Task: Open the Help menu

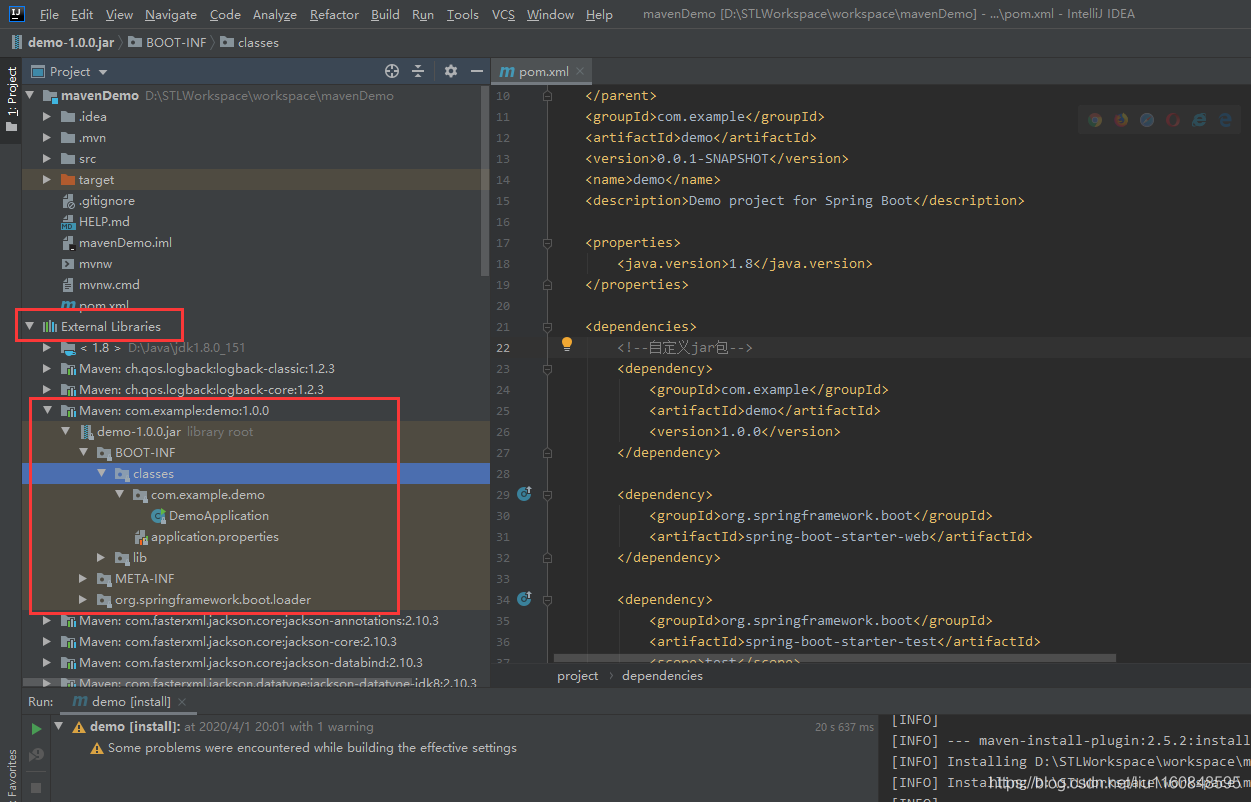Action: (x=599, y=15)
